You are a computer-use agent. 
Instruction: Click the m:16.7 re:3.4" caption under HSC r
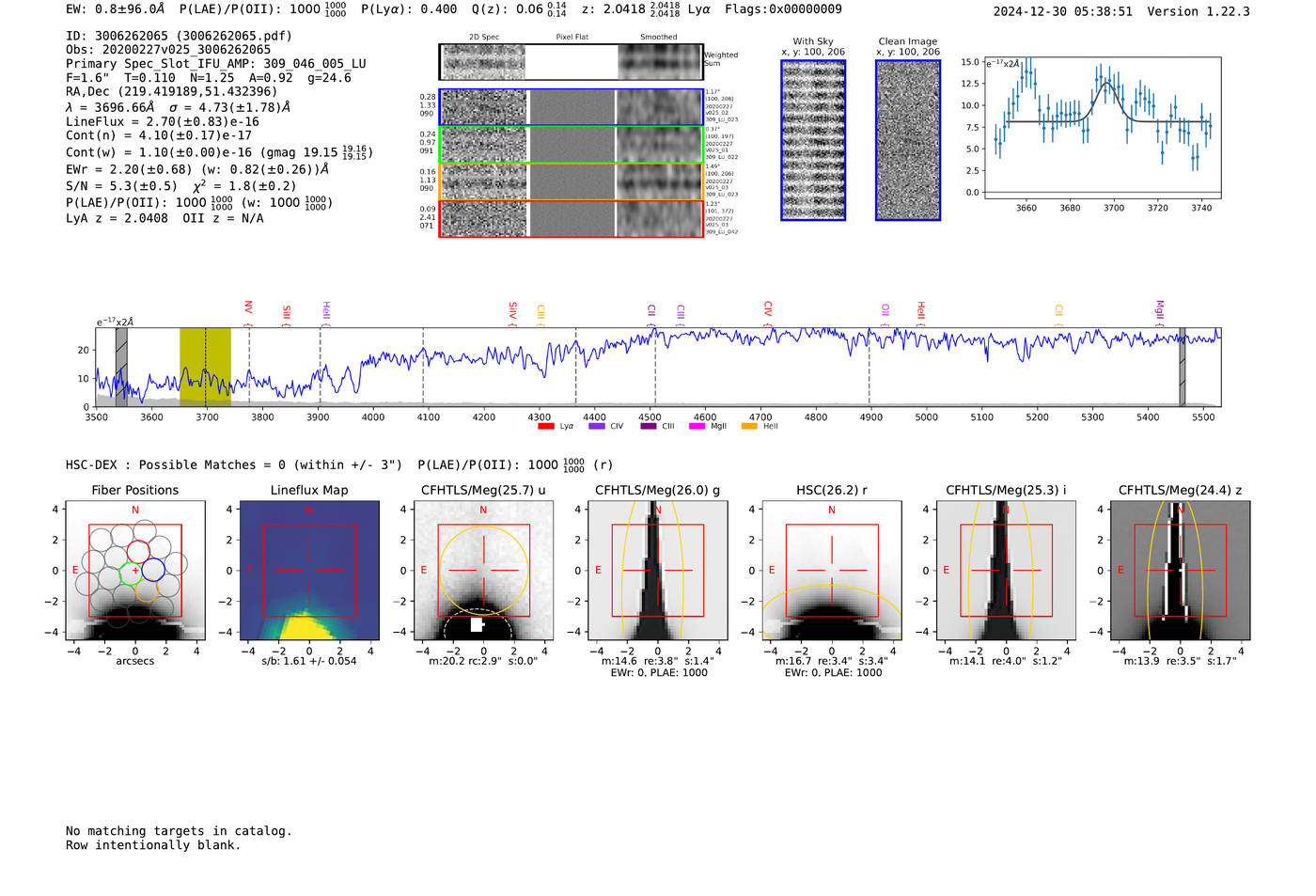pyautogui.click(x=832, y=661)
